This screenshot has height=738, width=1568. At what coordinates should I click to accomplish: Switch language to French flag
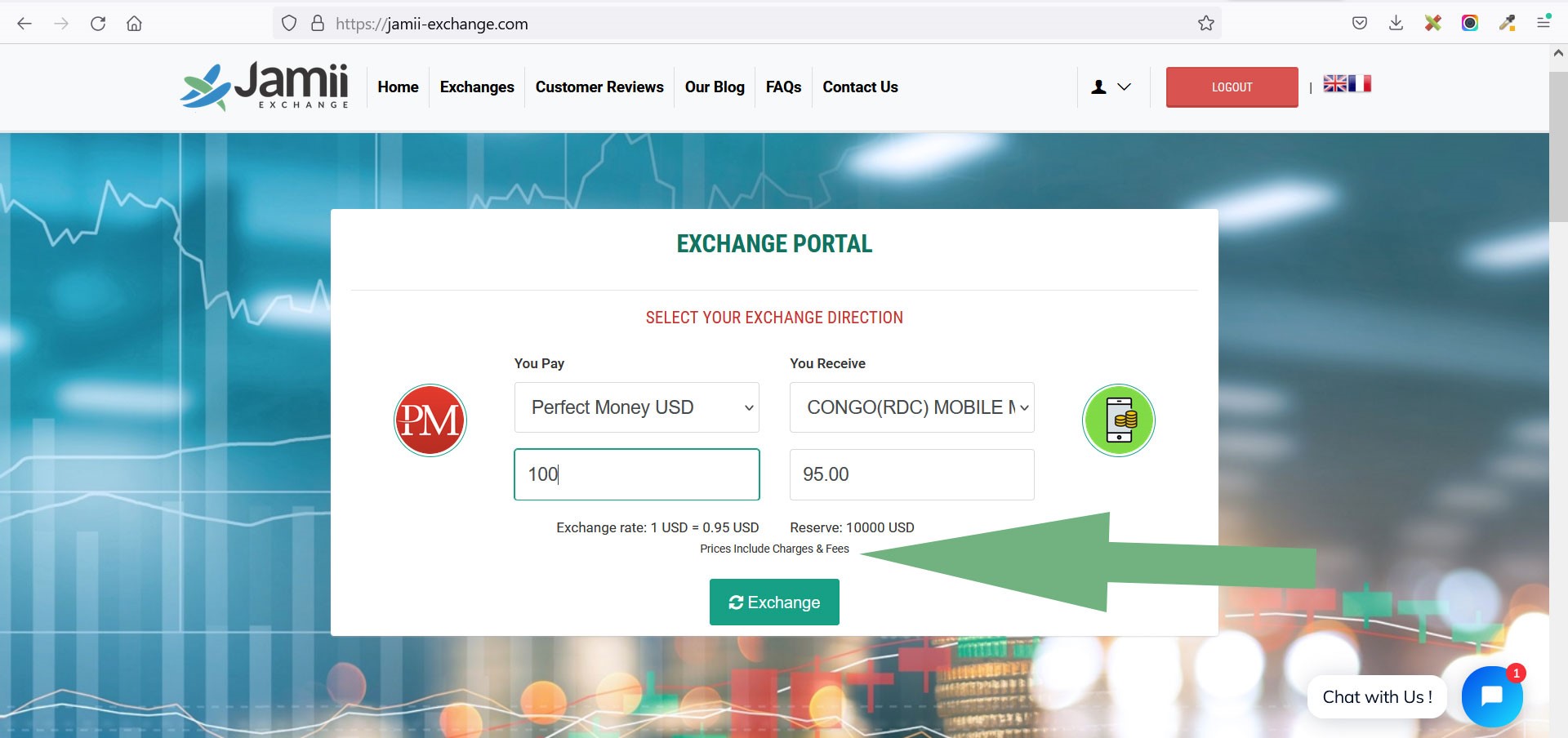(x=1360, y=83)
